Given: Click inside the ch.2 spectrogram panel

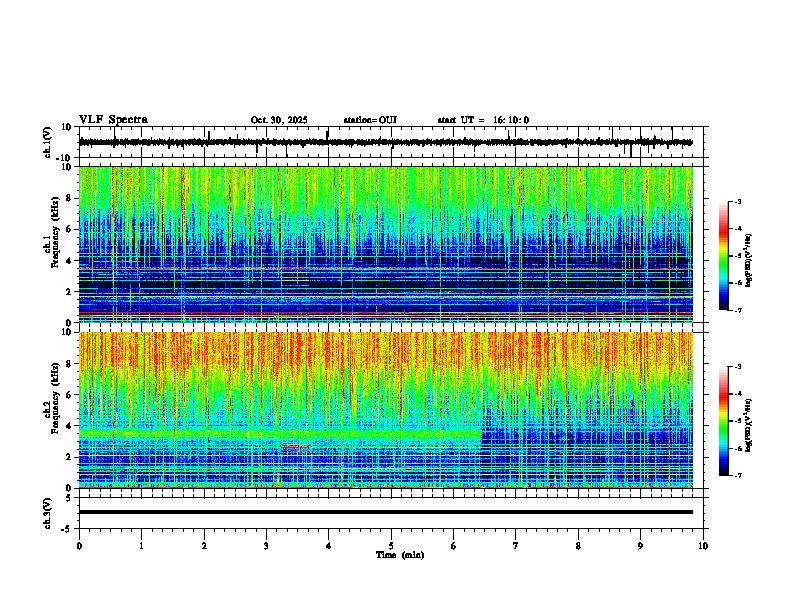Looking at the screenshot, I should pos(386,410).
